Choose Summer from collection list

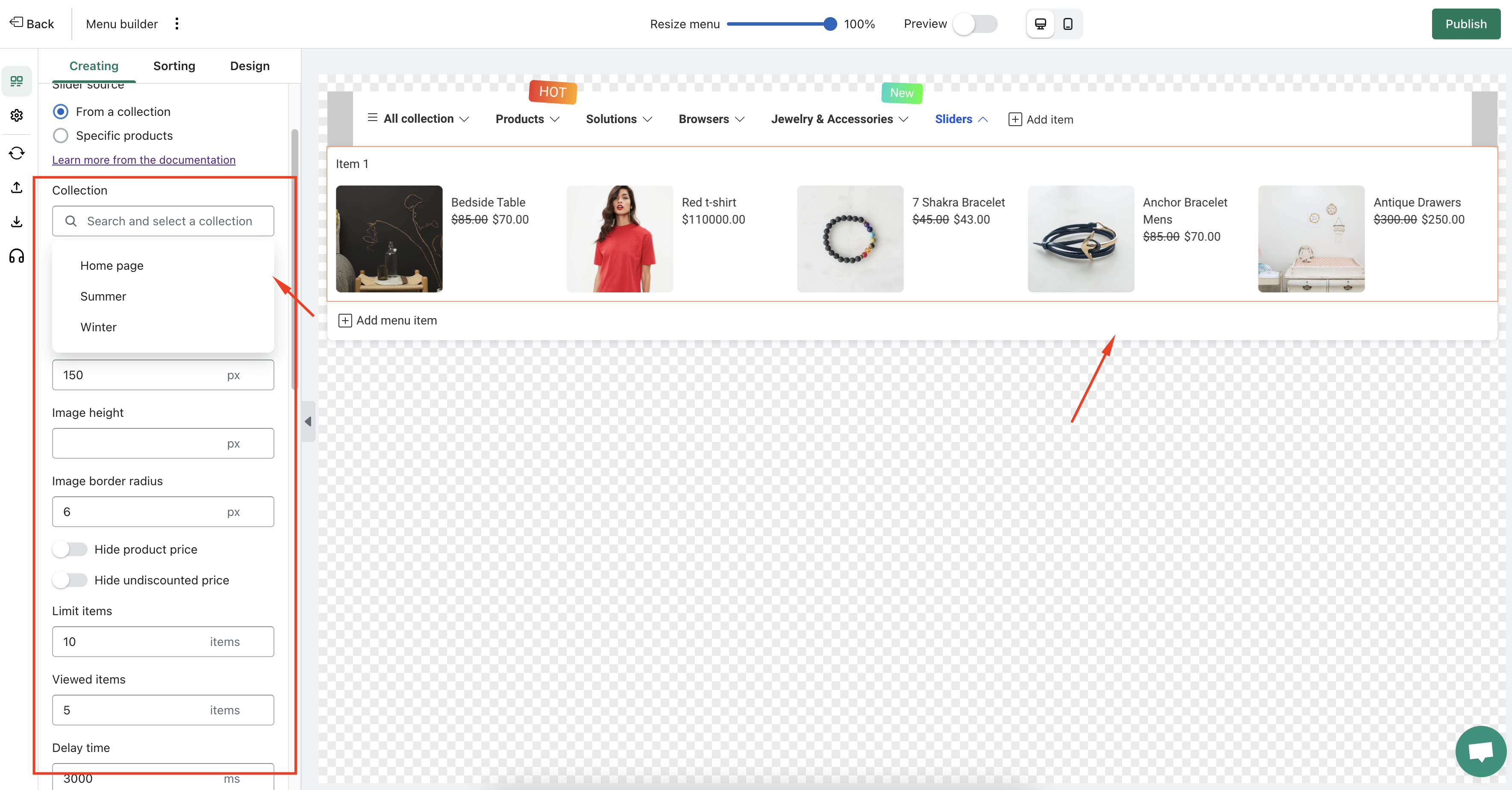pyautogui.click(x=103, y=296)
